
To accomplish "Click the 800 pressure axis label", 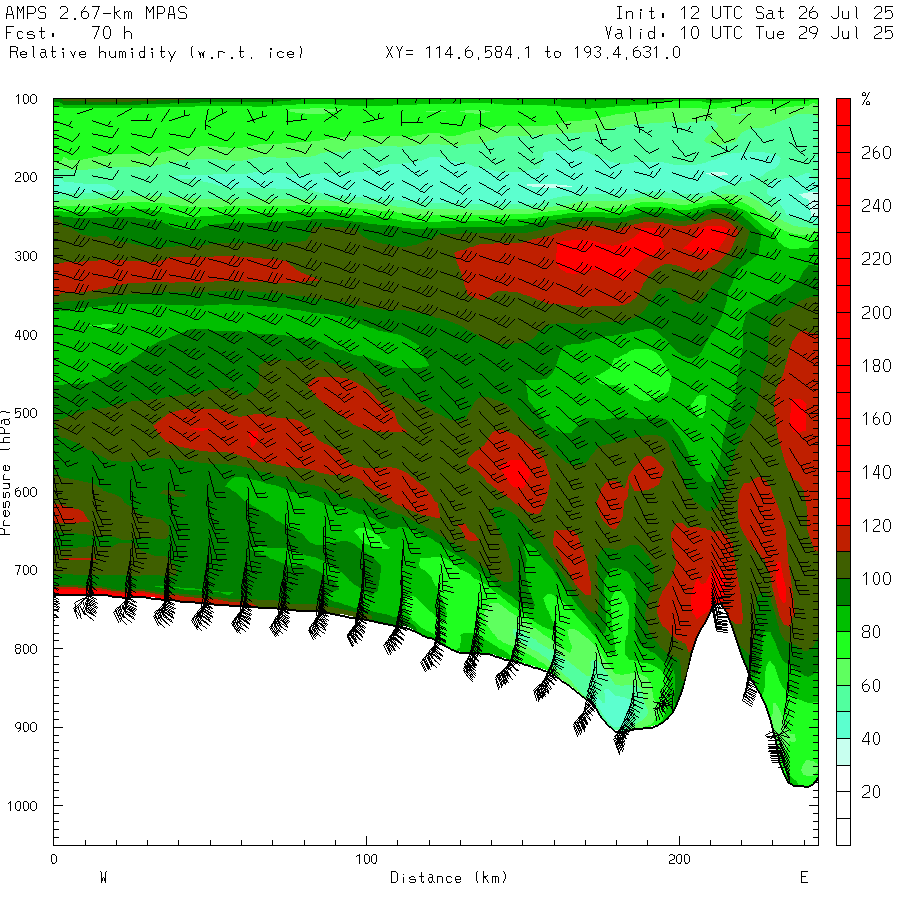I will (26, 649).
